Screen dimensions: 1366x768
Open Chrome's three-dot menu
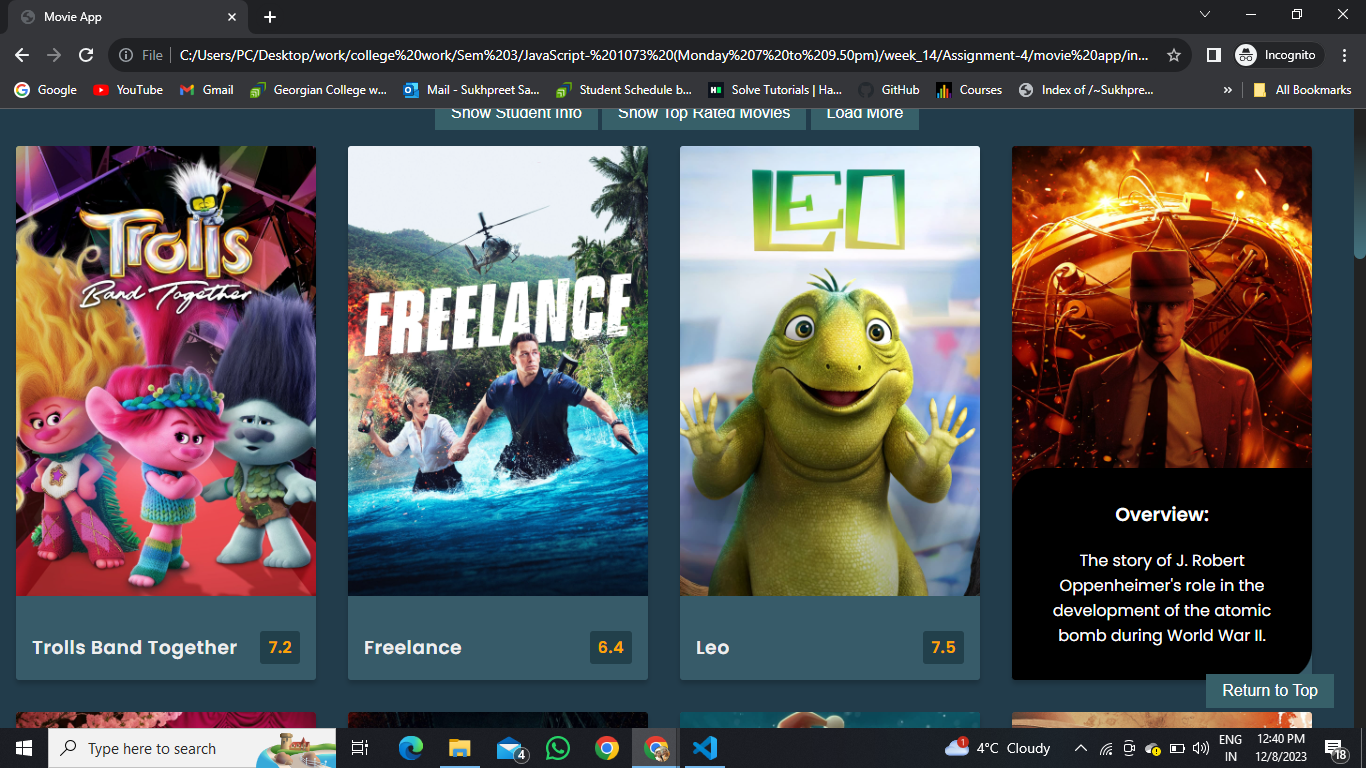pos(1345,55)
